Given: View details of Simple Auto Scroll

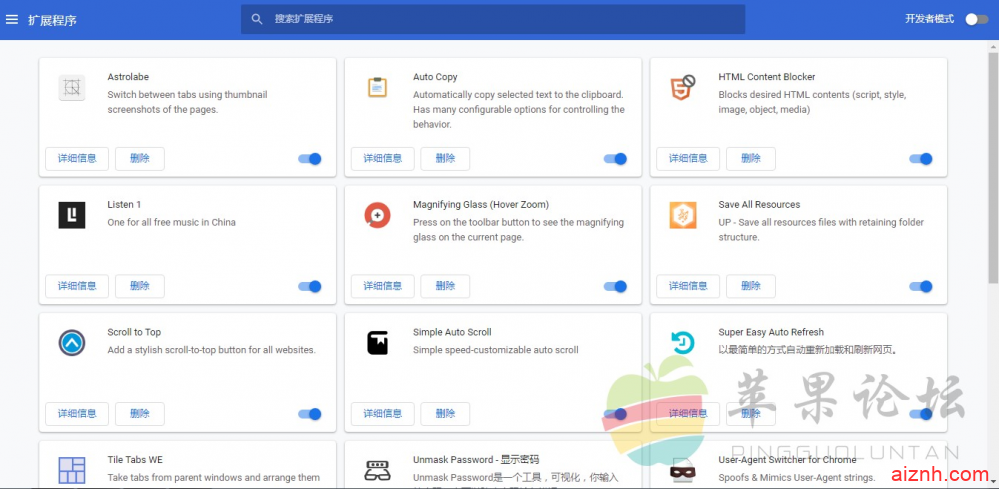Looking at the screenshot, I should [x=382, y=414].
